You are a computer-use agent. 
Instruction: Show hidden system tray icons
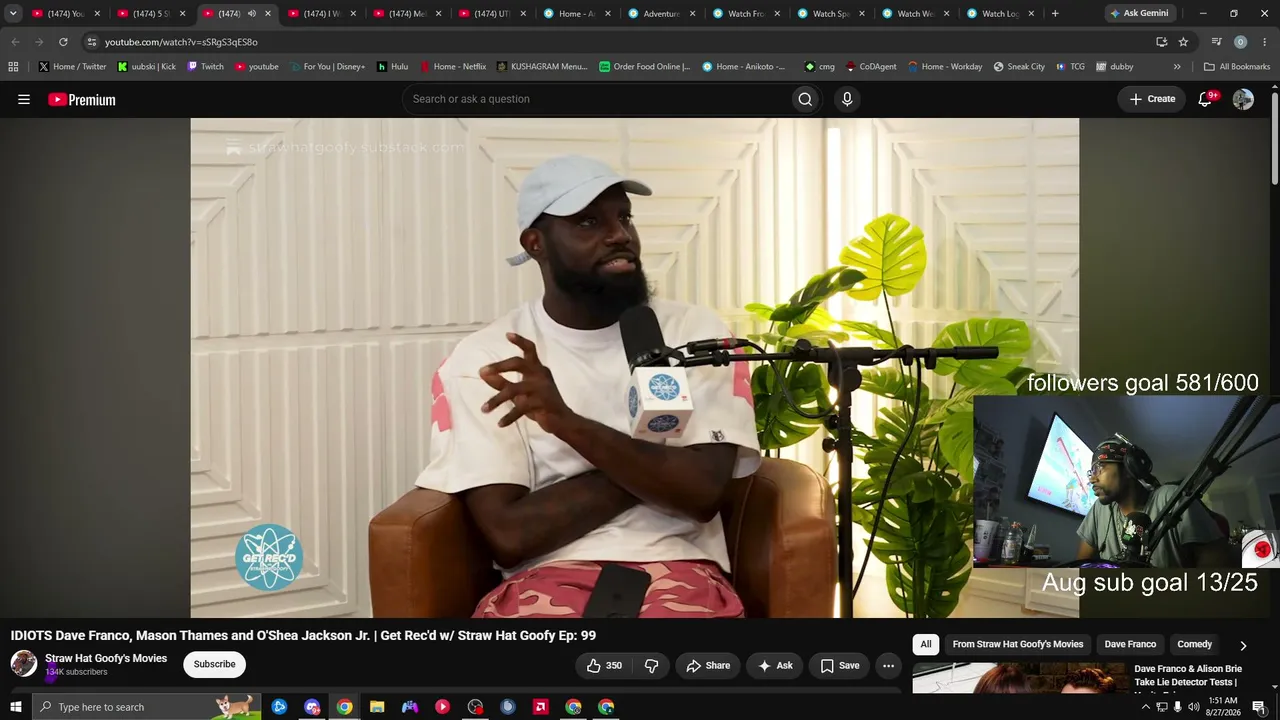tap(1145, 707)
